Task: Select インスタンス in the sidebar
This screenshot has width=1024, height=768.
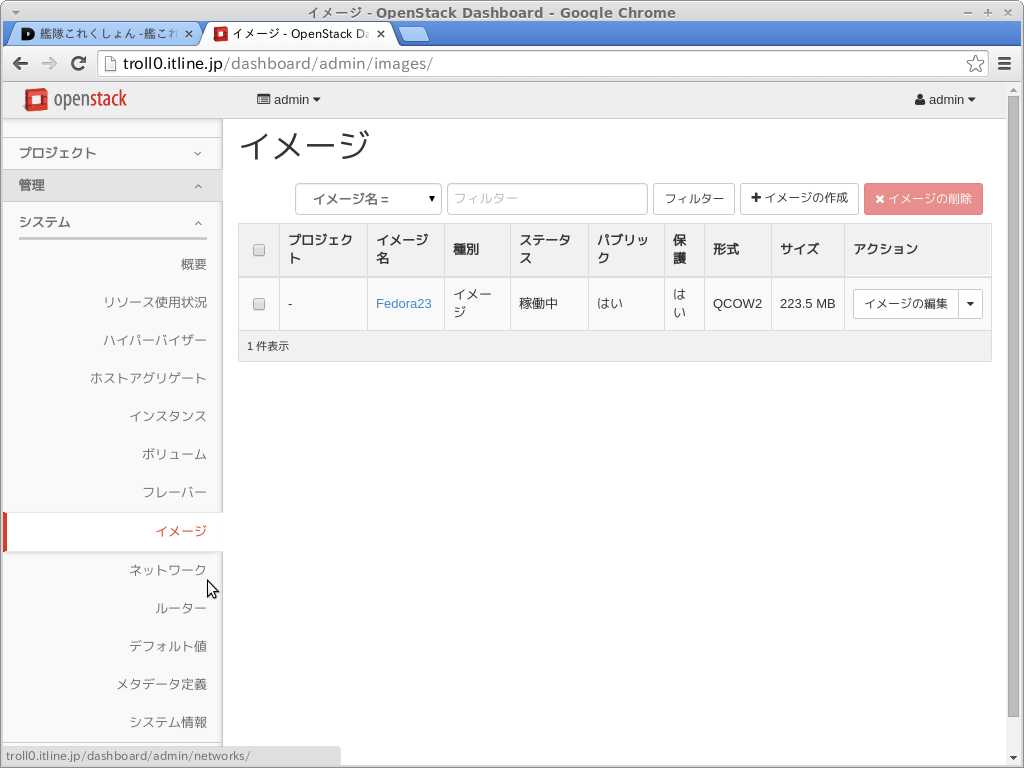Action: [x=167, y=416]
